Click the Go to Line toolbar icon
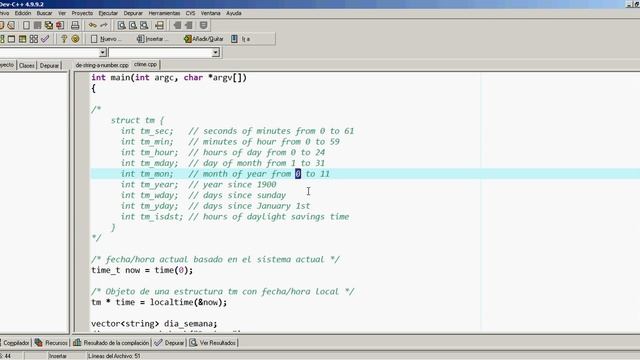This screenshot has width=640, height=360. 160,25
